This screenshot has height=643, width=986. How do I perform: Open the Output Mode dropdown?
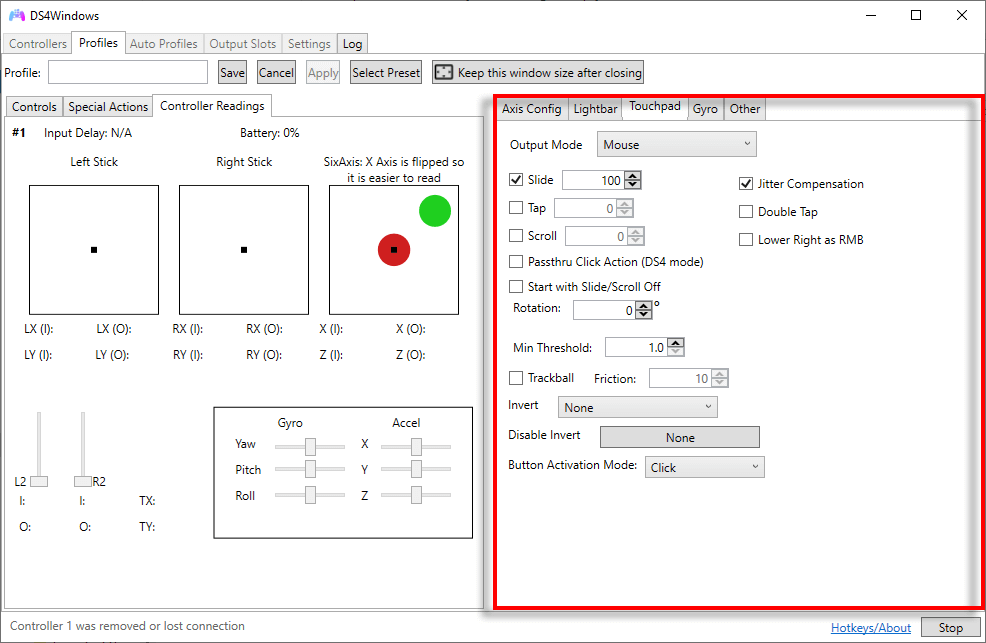point(677,145)
